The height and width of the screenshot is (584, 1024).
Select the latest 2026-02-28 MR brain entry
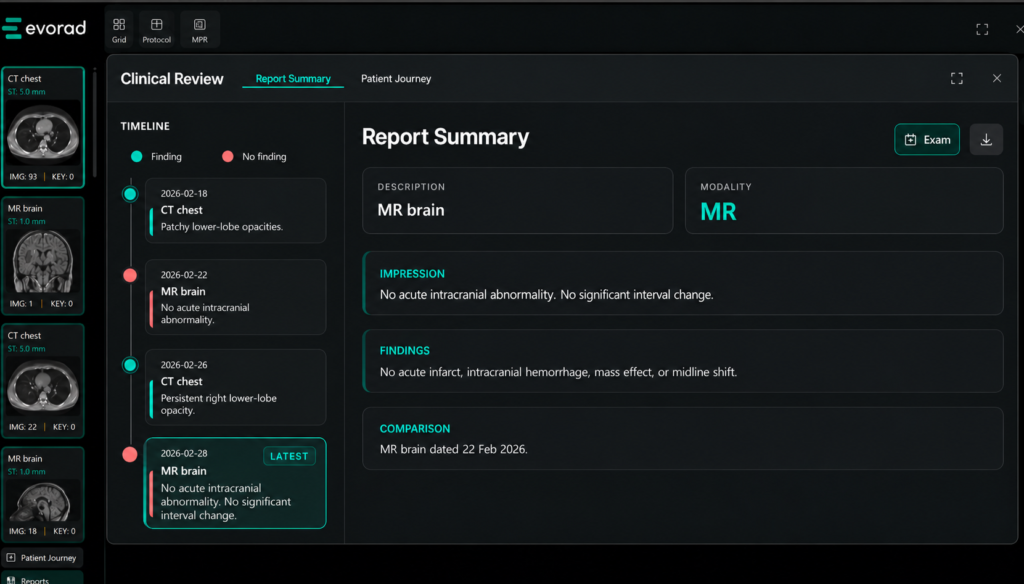[x=235, y=483]
